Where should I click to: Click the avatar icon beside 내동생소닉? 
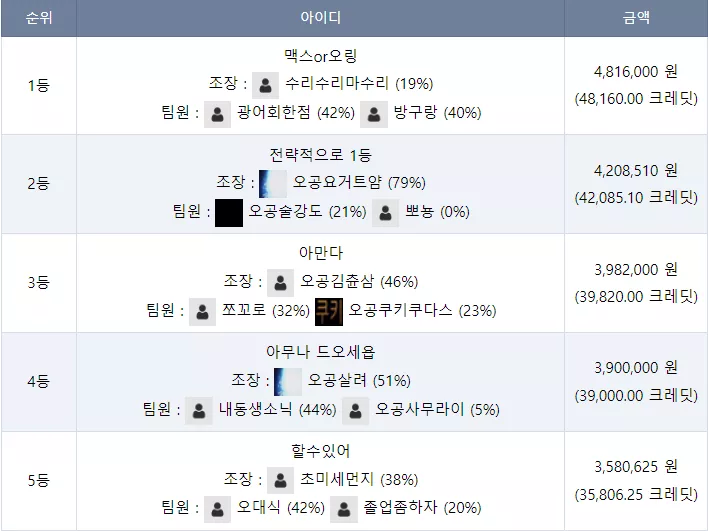coord(199,411)
